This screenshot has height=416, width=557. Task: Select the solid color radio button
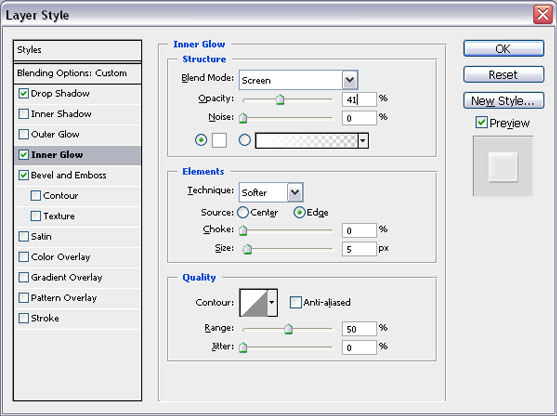point(201,140)
